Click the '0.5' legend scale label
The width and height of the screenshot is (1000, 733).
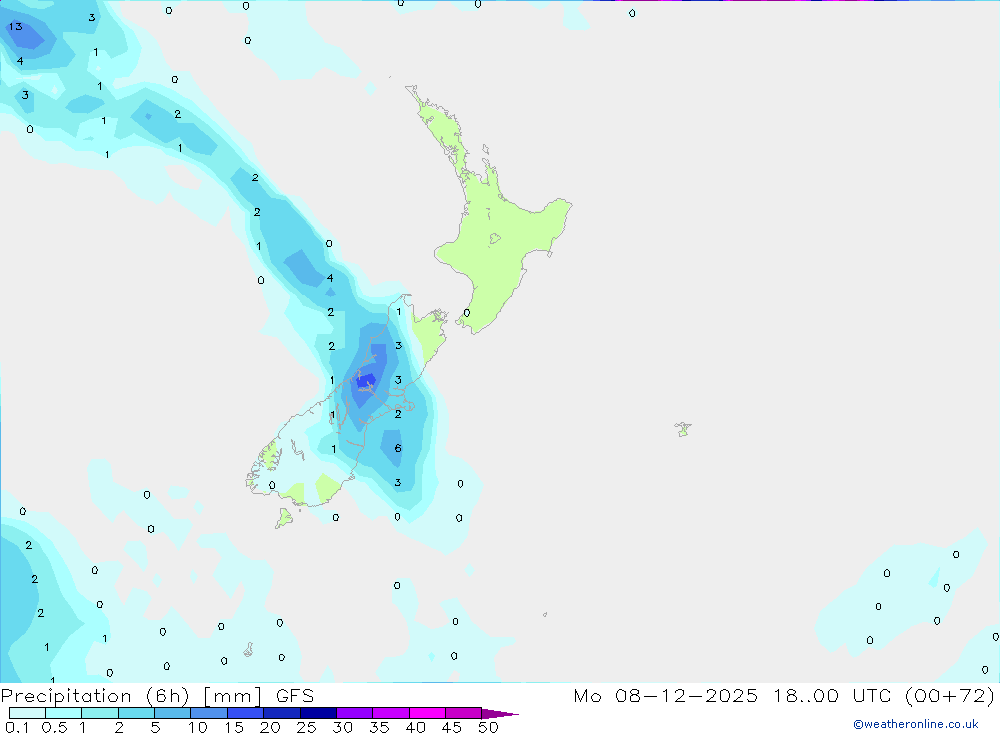(x=54, y=727)
